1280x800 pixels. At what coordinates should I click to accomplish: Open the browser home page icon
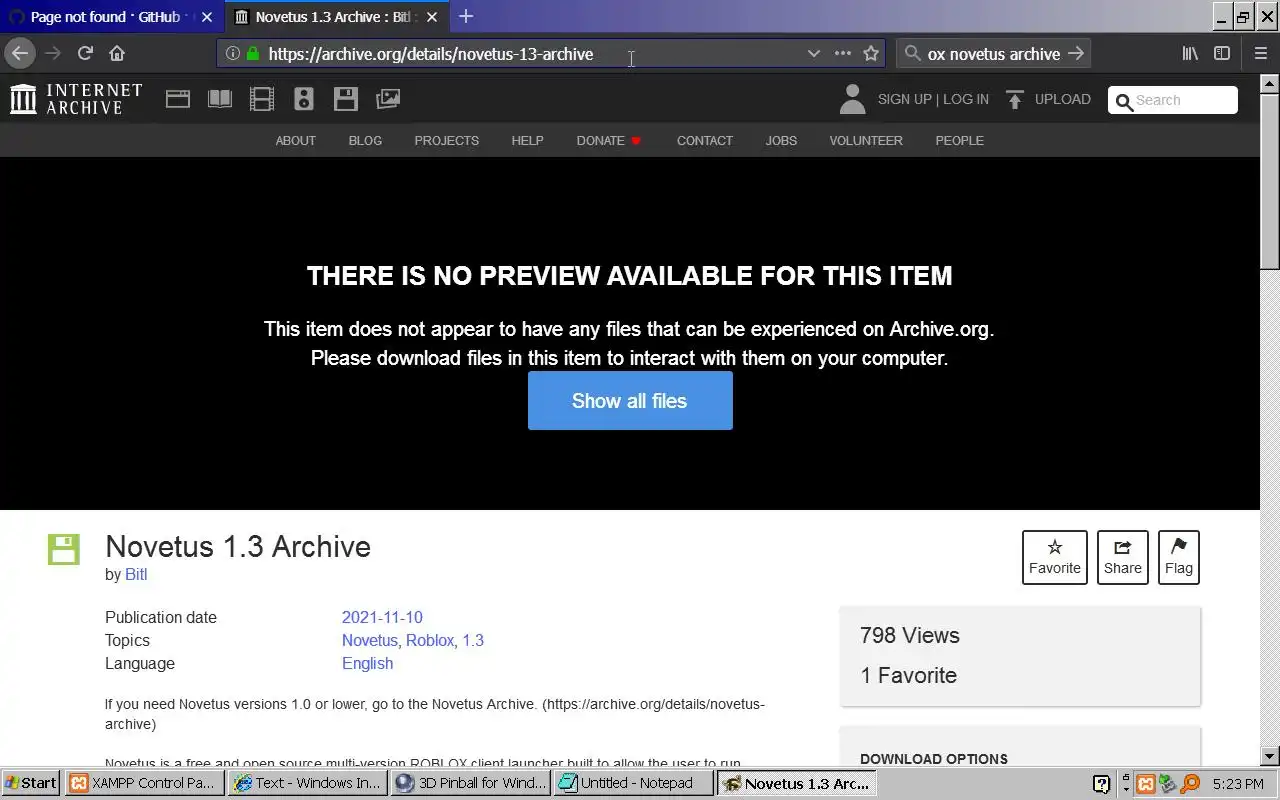[117, 54]
